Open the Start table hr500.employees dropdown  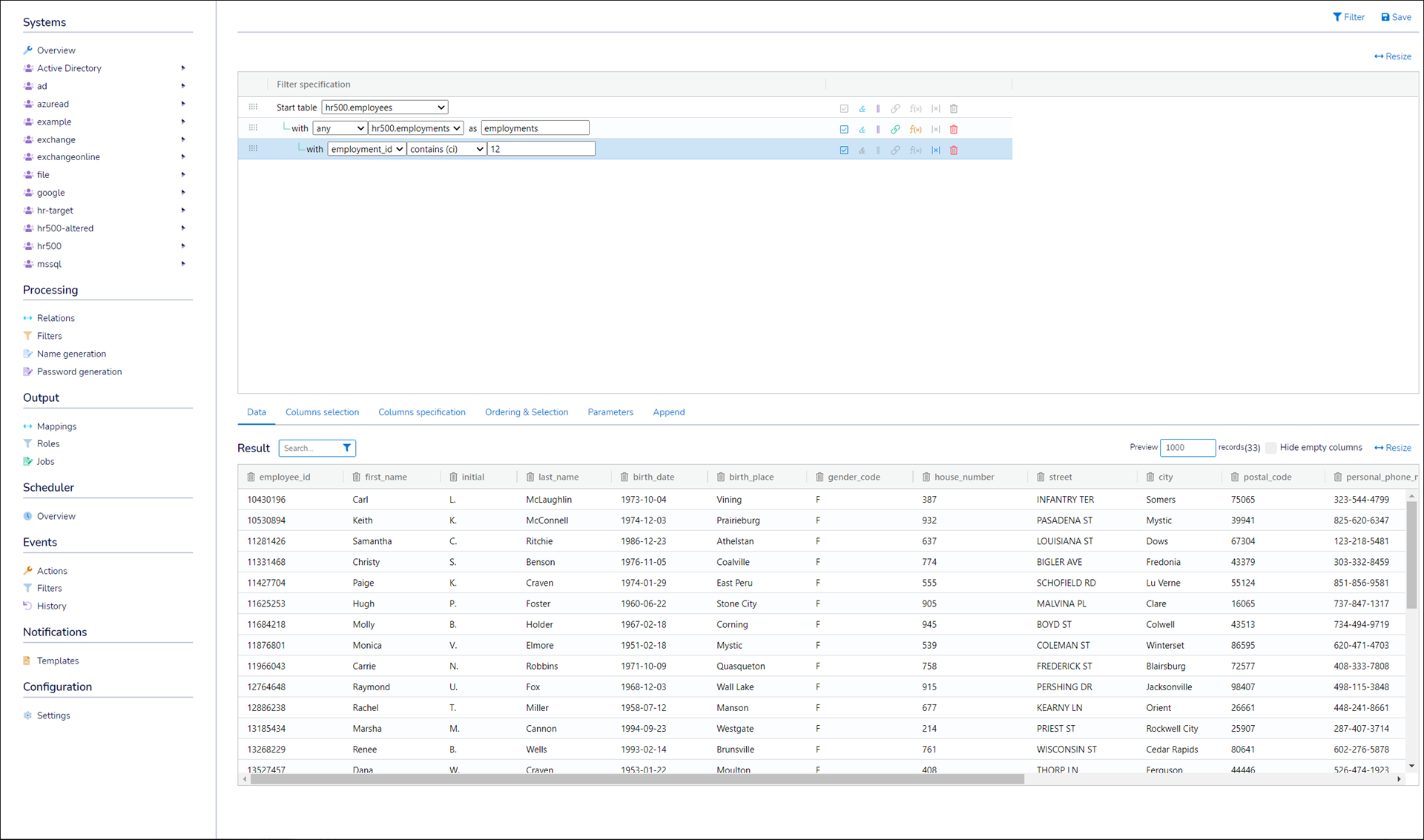point(384,108)
